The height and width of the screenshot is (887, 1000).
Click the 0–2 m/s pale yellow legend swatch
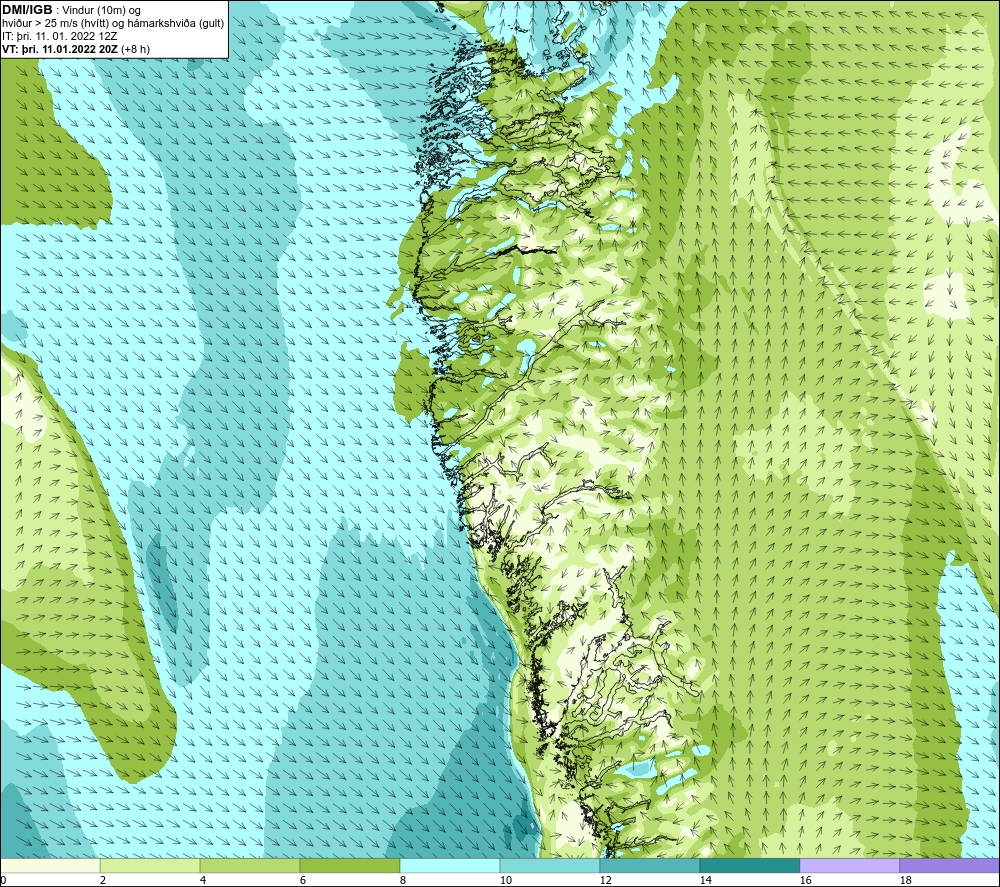click(x=50, y=865)
